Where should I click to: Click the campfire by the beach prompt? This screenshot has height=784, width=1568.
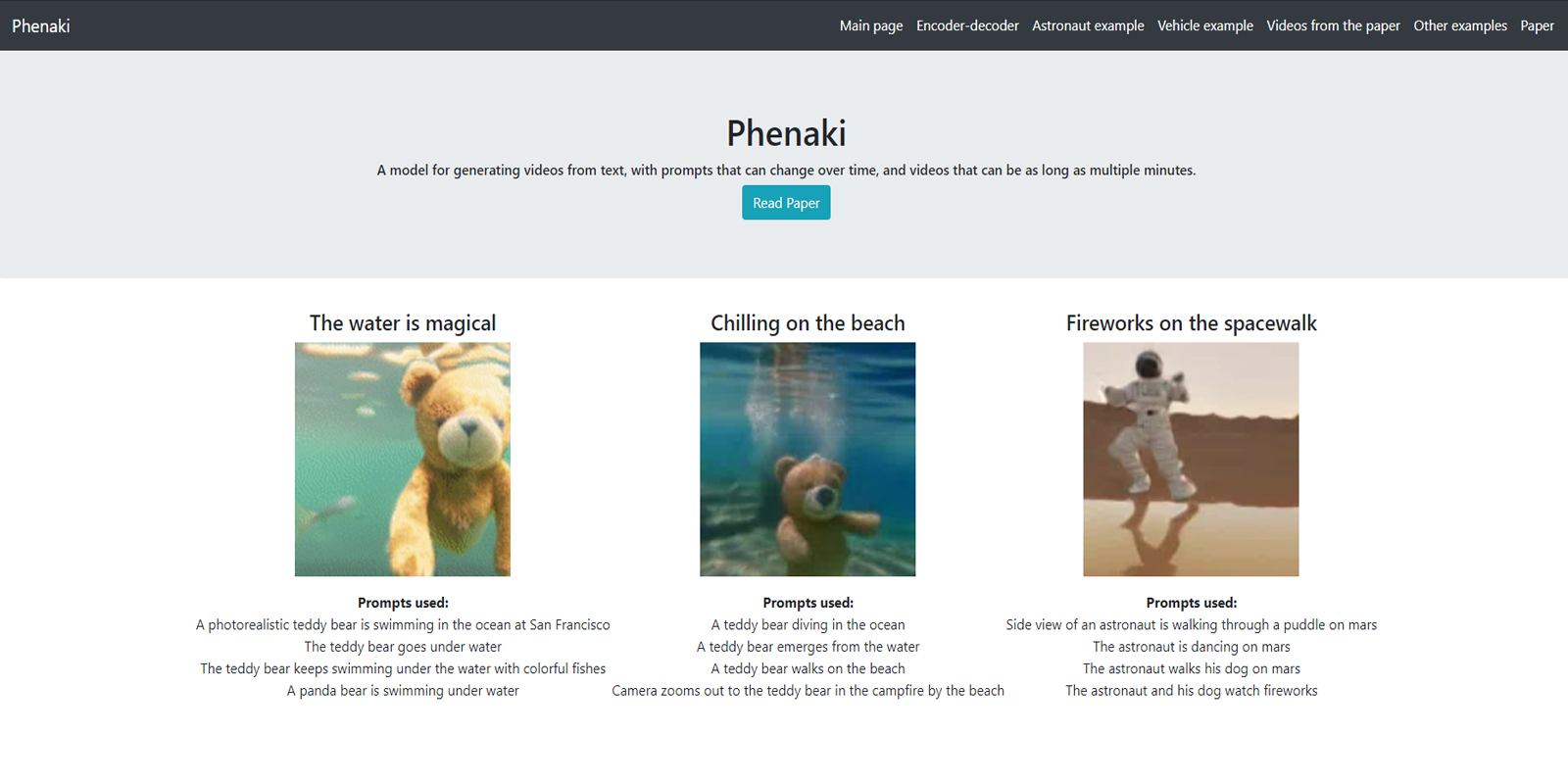point(808,691)
